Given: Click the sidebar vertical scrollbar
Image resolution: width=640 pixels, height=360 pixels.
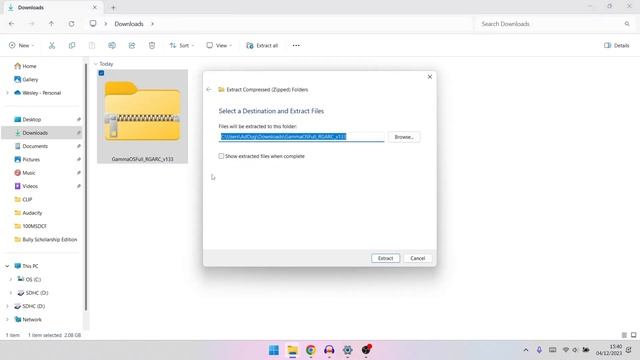Looking at the screenshot, I should coord(86,188).
